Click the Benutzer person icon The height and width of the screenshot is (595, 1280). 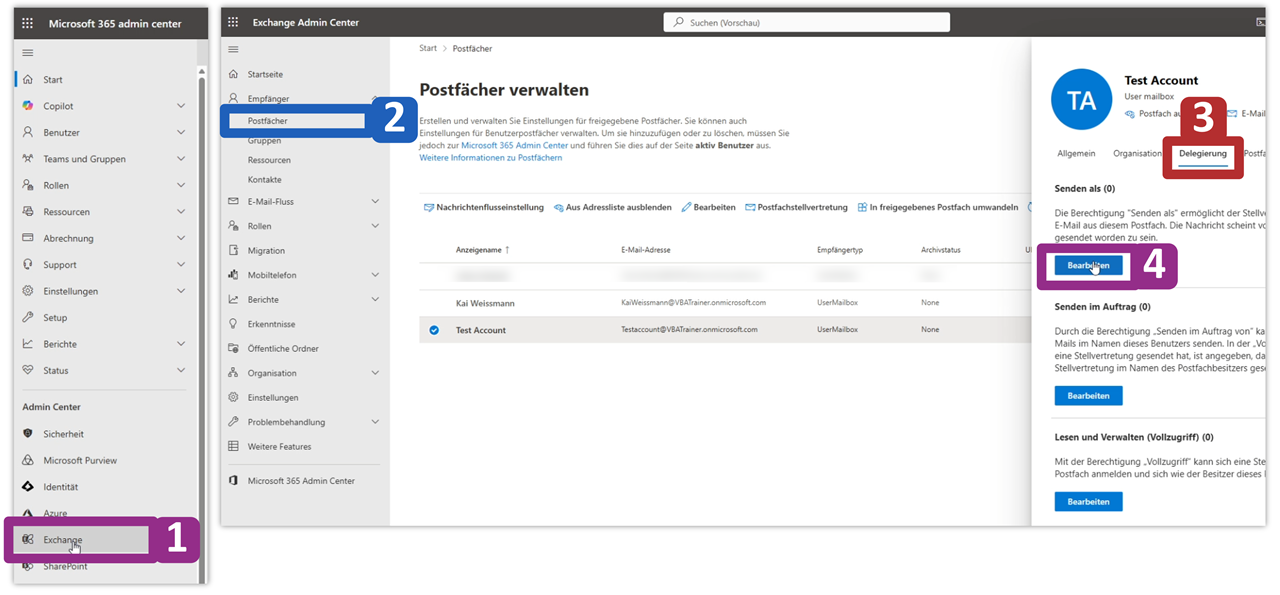(x=28, y=132)
